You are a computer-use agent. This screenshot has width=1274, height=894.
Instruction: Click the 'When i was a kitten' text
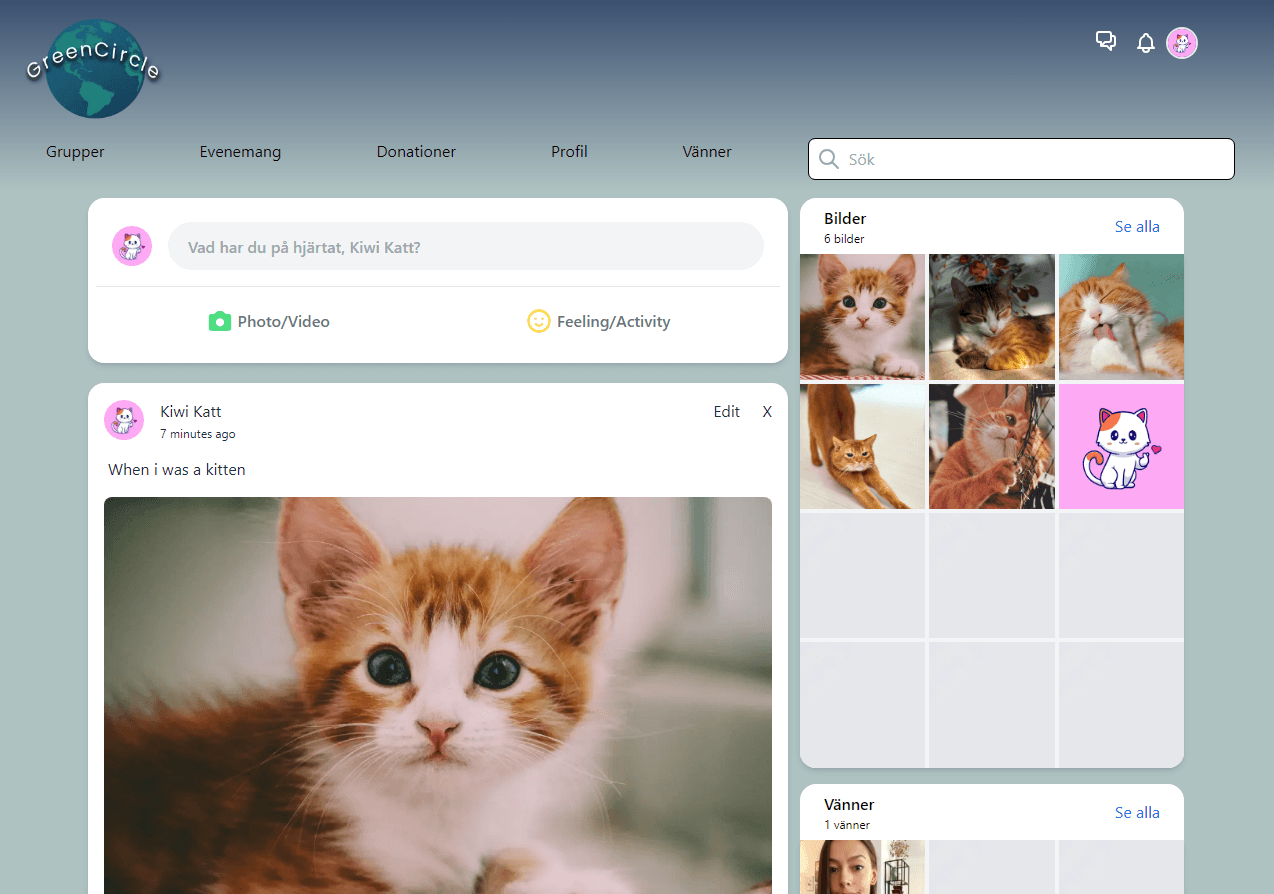(x=177, y=469)
